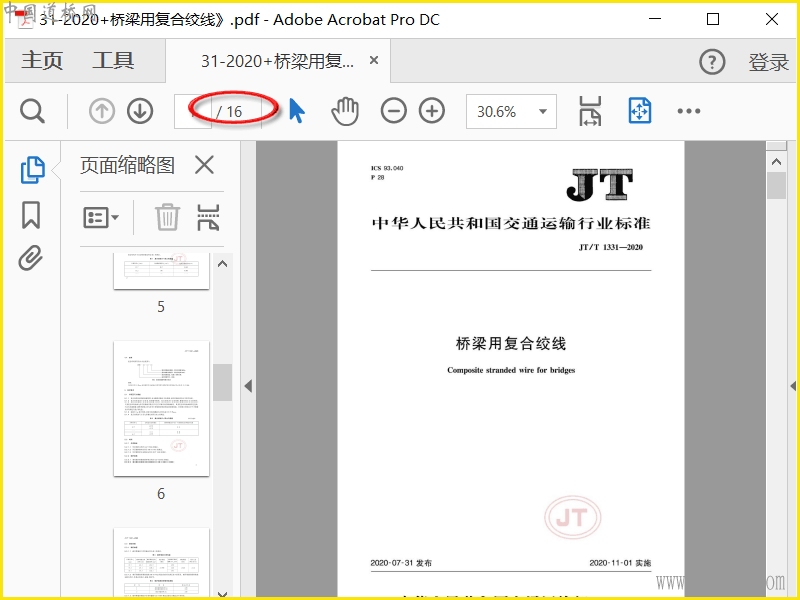Open the 30.6% zoom level dropdown
800x600 pixels.
click(x=511, y=111)
